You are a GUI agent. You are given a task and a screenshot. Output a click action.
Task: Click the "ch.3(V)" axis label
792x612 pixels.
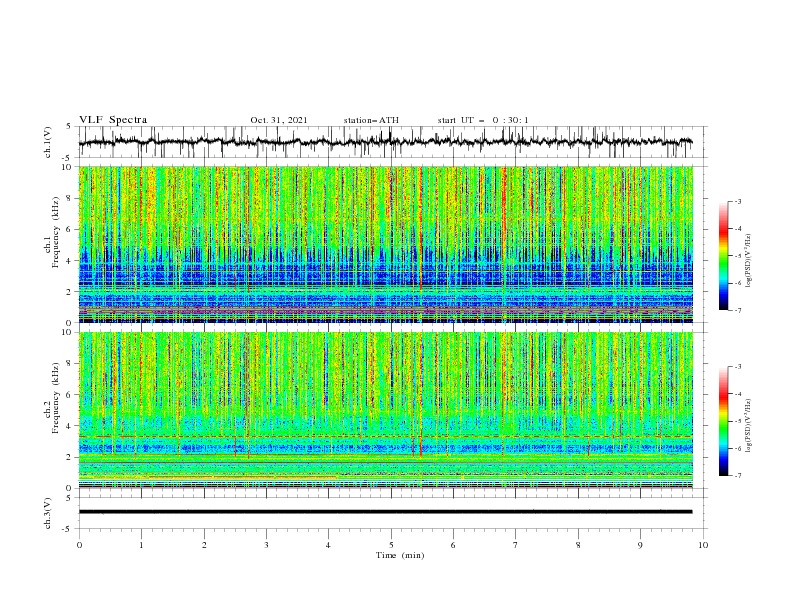pyautogui.click(x=48, y=513)
